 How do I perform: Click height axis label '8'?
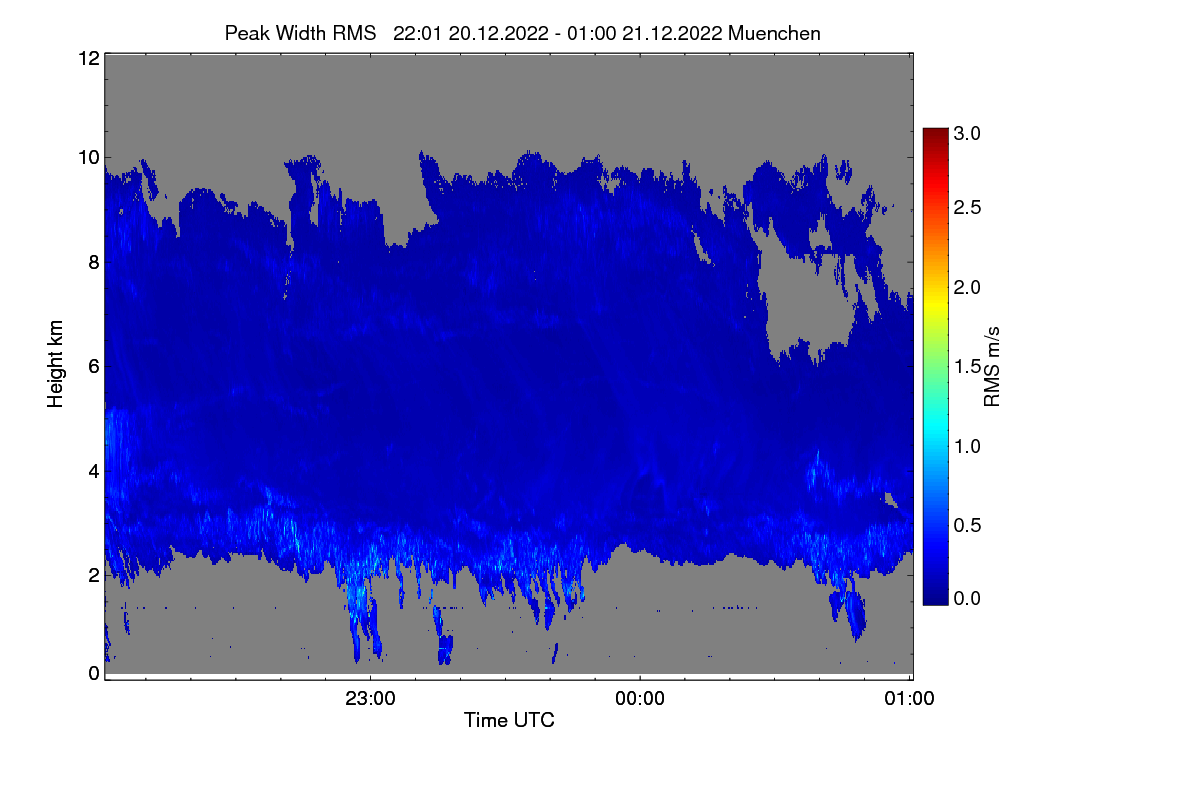click(x=94, y=262)
